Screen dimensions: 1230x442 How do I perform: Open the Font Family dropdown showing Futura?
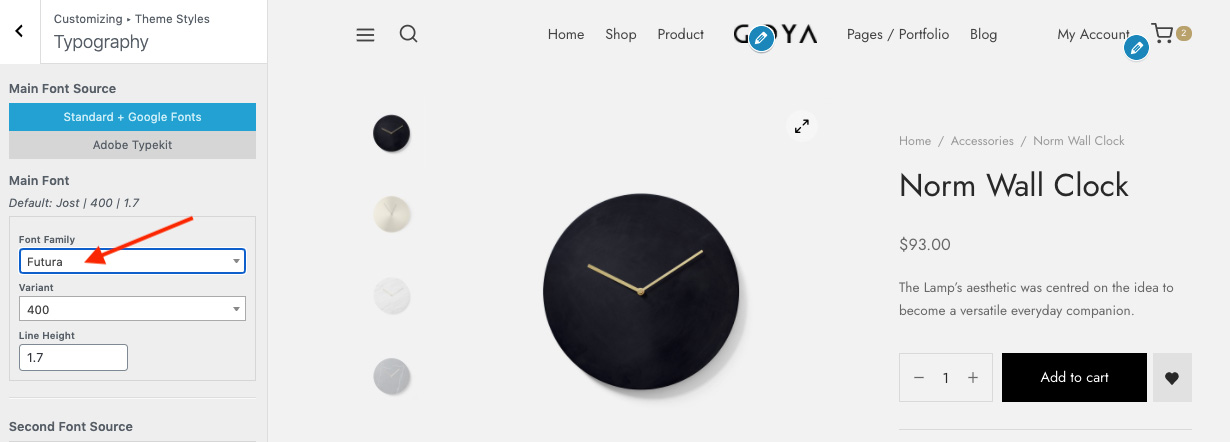pyautogui.click(x=132, y=262)
